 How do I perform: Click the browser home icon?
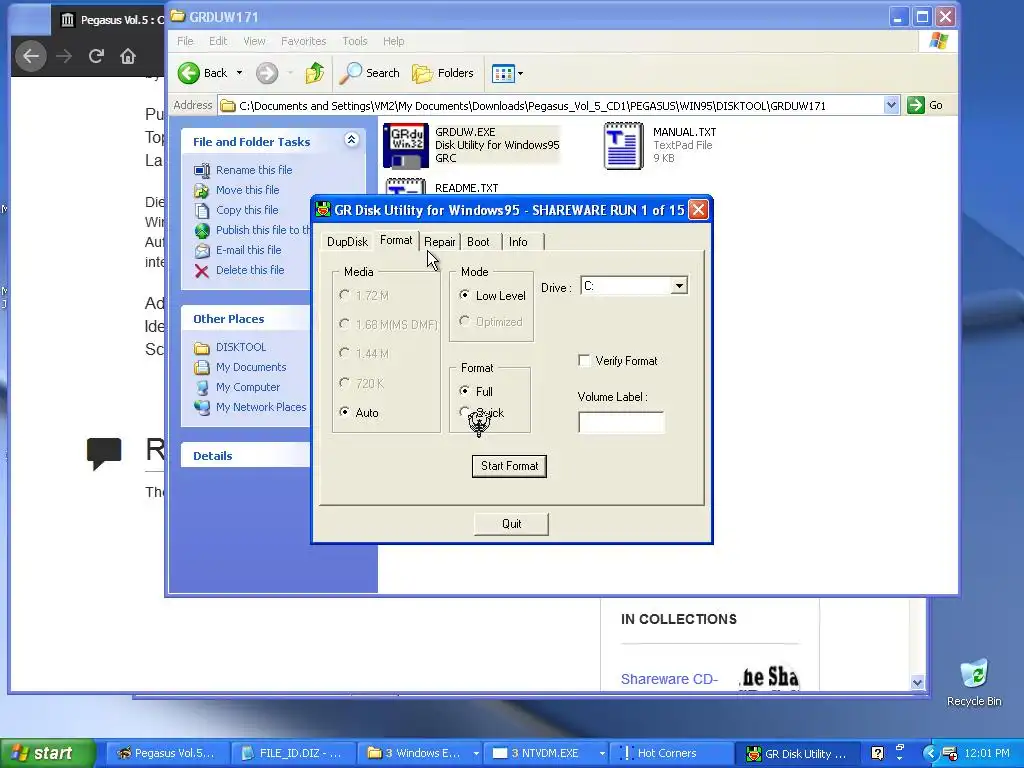coord(128,56)
